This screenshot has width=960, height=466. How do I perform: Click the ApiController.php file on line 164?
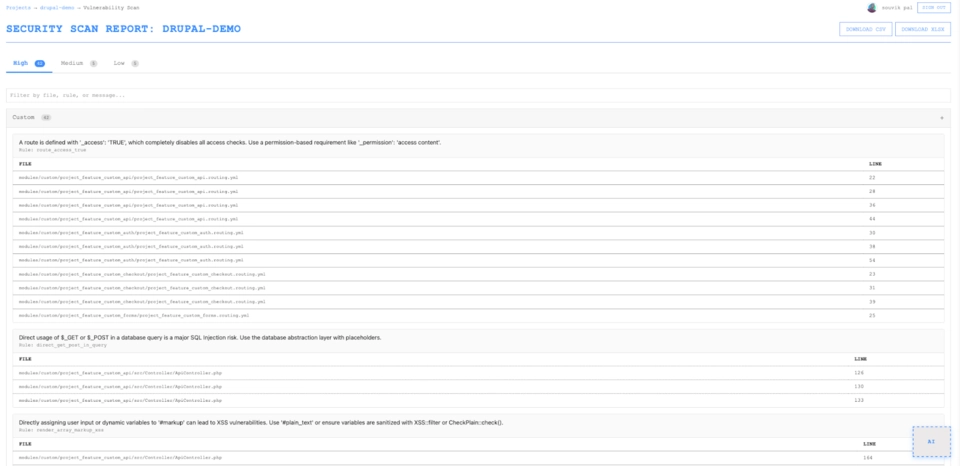tap(120, 457)
